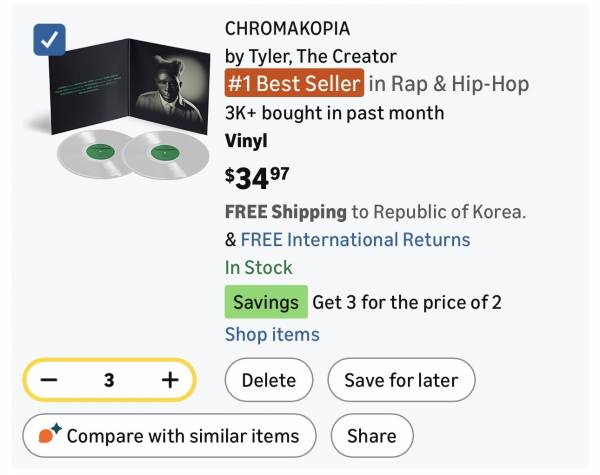Click the plus icon to increase quantity
The height and width of the screenshot is (475, 600).
(169, 380)
